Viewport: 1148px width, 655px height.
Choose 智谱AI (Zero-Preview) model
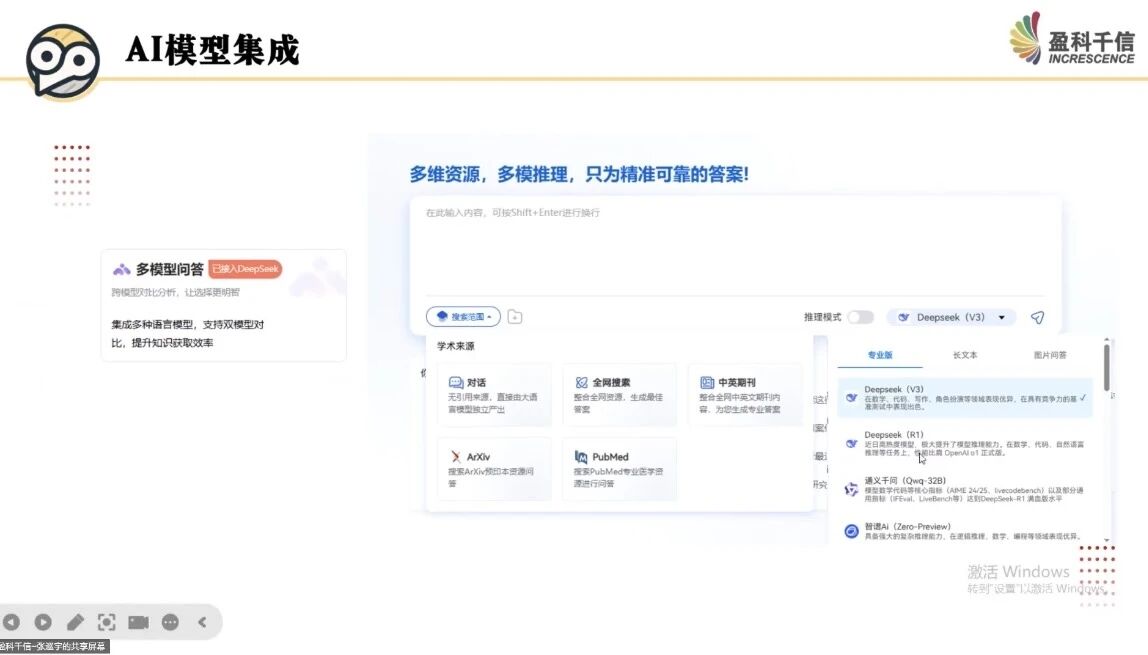pos(965,531)
